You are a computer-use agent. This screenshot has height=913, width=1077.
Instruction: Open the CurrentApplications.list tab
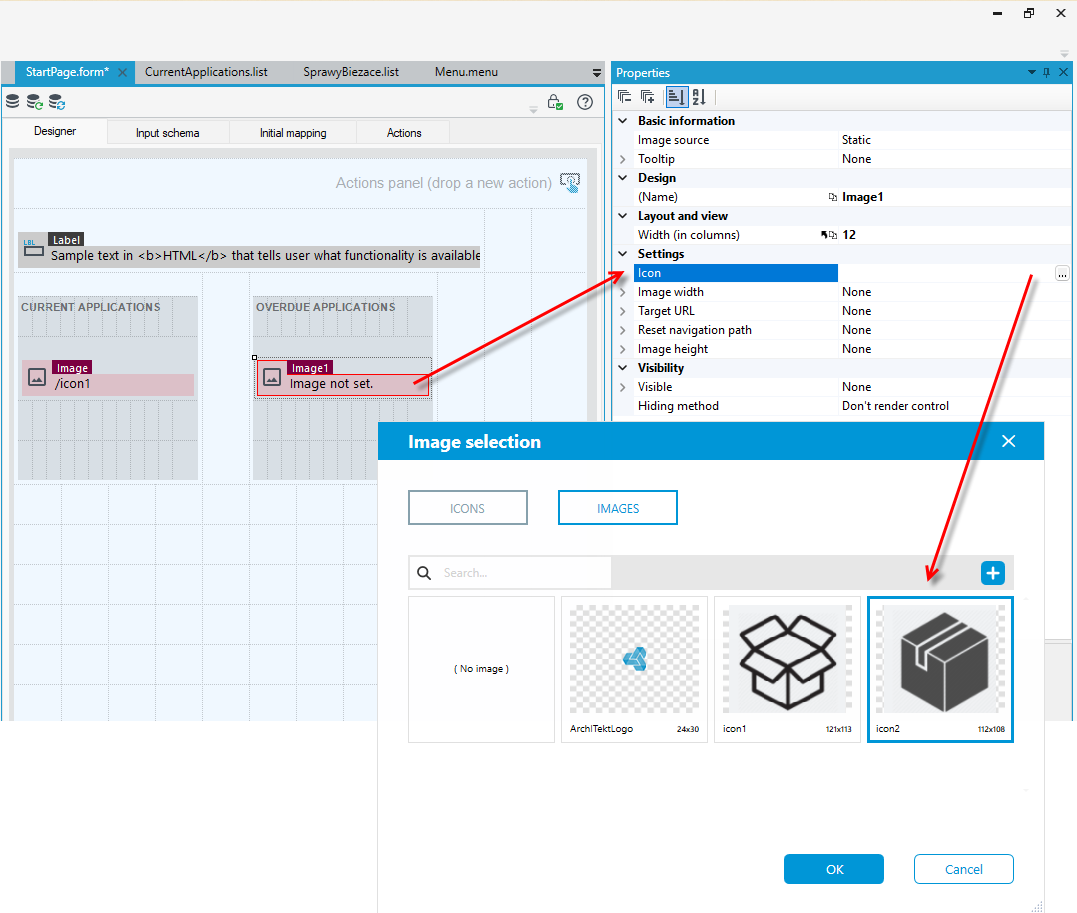[x=206, y=72]
